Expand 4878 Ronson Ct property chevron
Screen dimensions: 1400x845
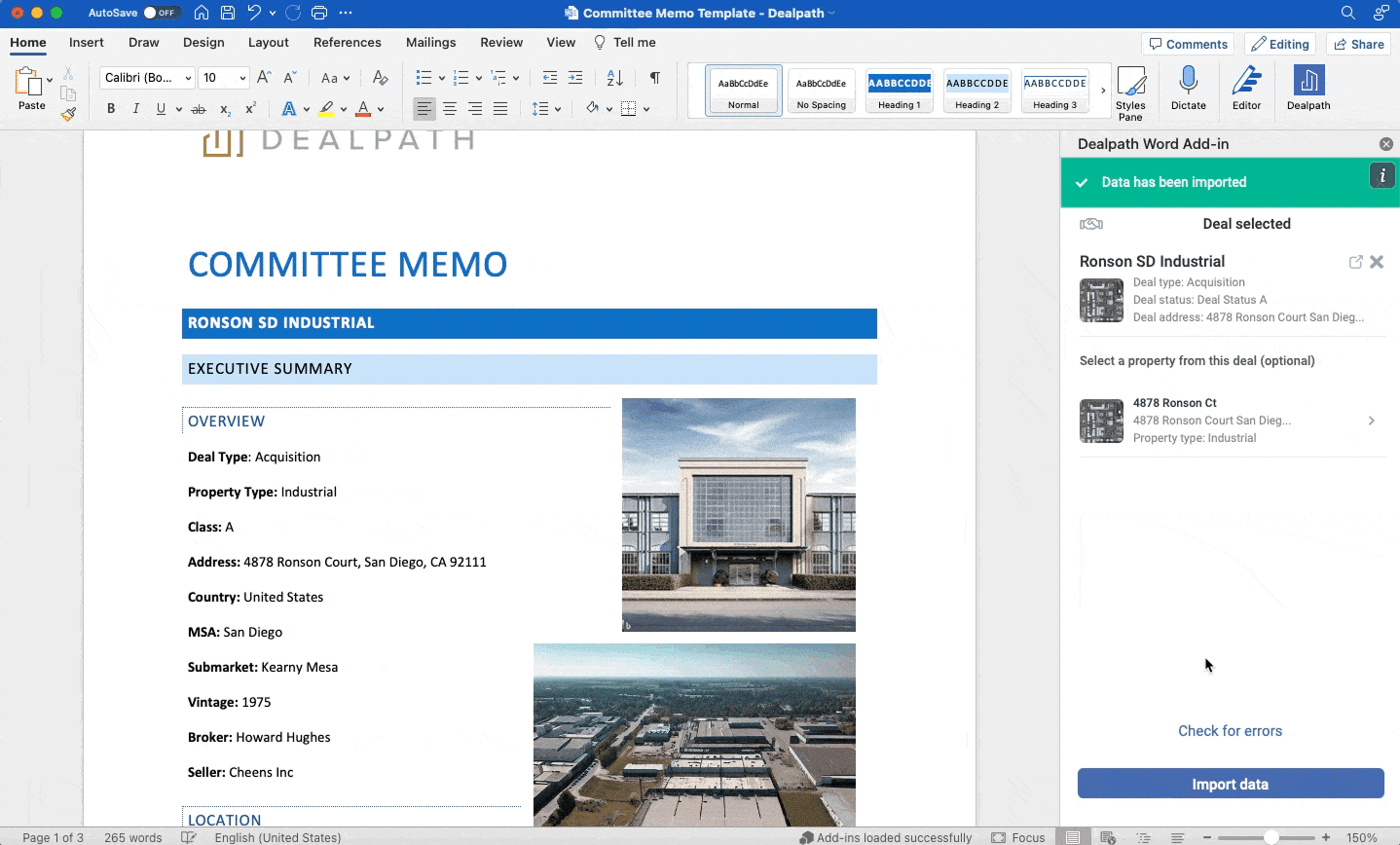(1371, 421)
